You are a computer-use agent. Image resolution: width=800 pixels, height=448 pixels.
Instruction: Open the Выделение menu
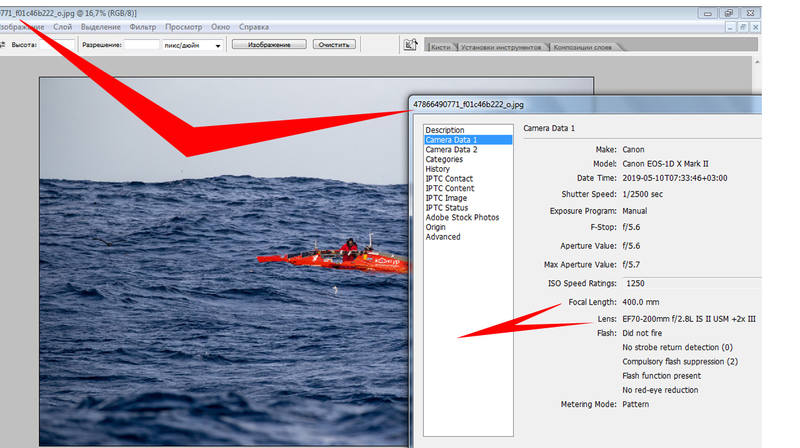point(101,27)
